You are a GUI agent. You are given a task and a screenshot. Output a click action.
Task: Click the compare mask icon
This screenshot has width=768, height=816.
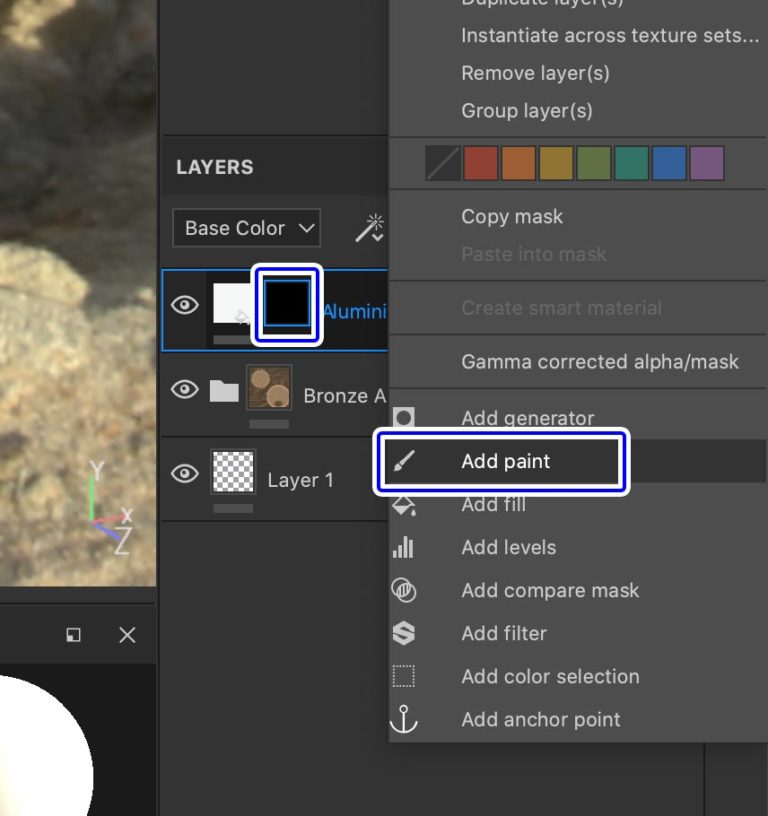tap(404, 590)
